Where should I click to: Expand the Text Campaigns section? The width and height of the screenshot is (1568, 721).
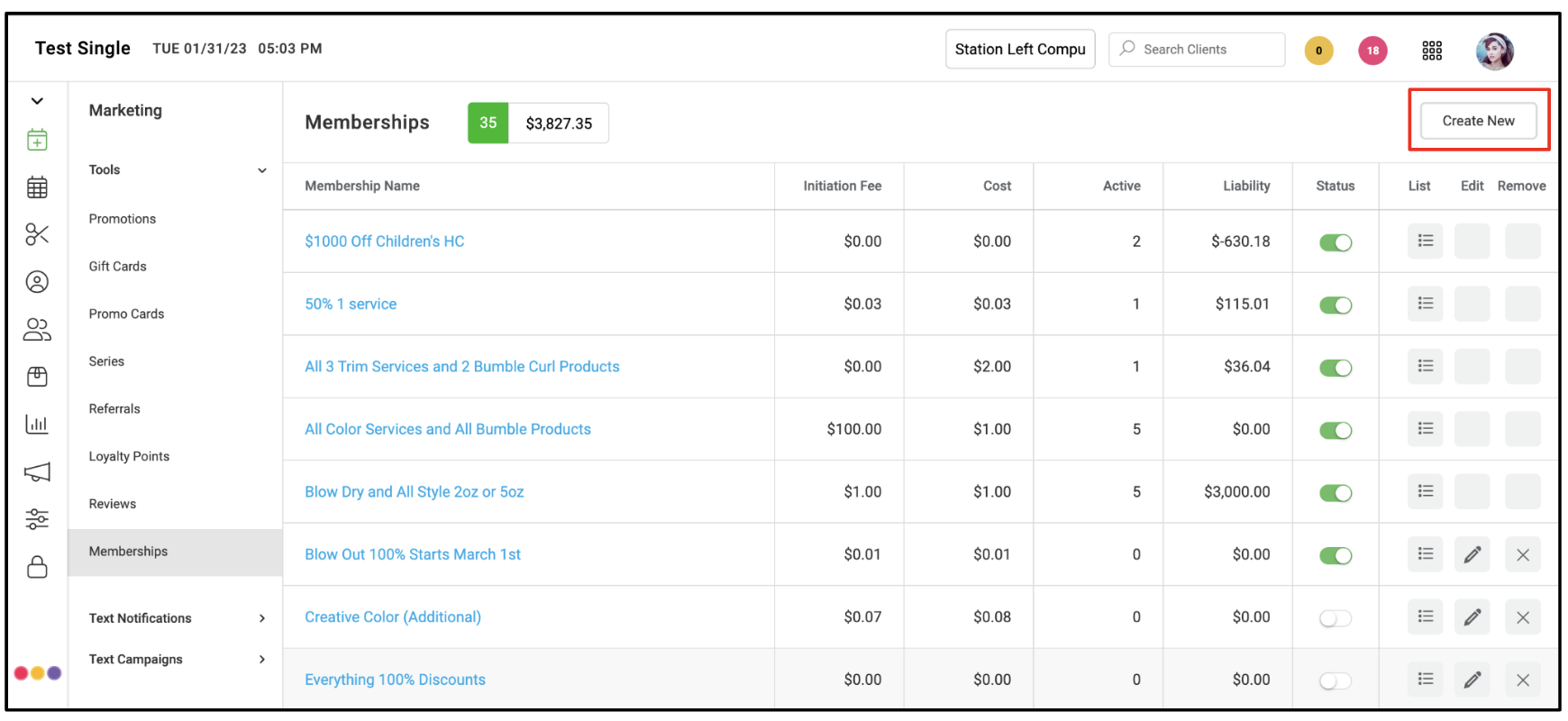(262, 660)
